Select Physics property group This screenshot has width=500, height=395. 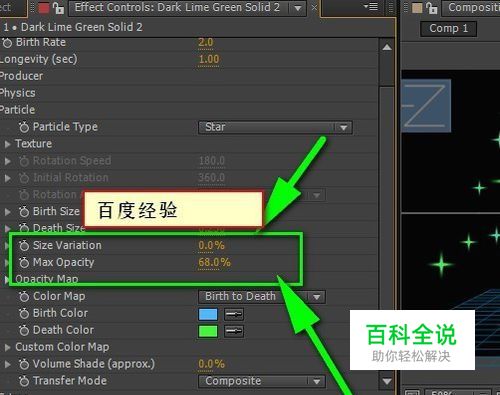click(18, 93)
